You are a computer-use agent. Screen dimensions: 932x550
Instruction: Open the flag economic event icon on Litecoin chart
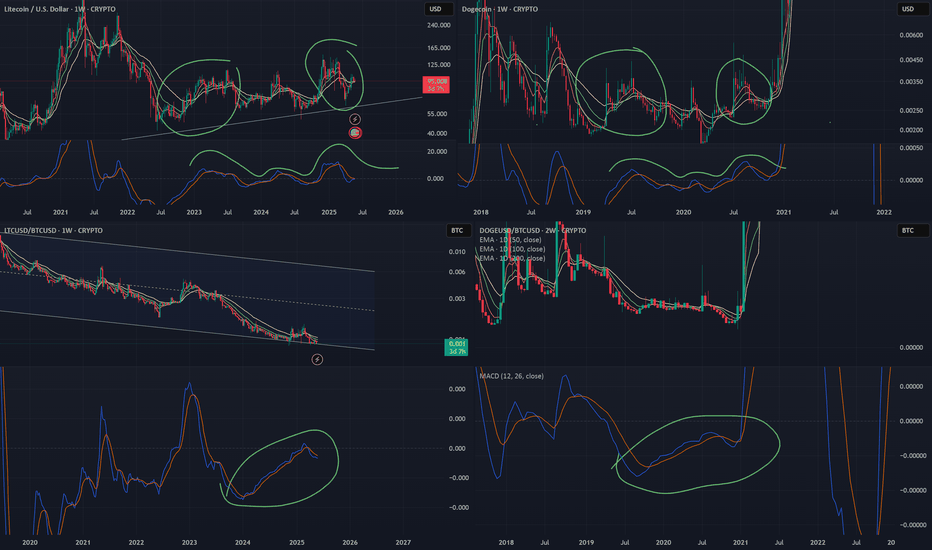coord(355,133)
